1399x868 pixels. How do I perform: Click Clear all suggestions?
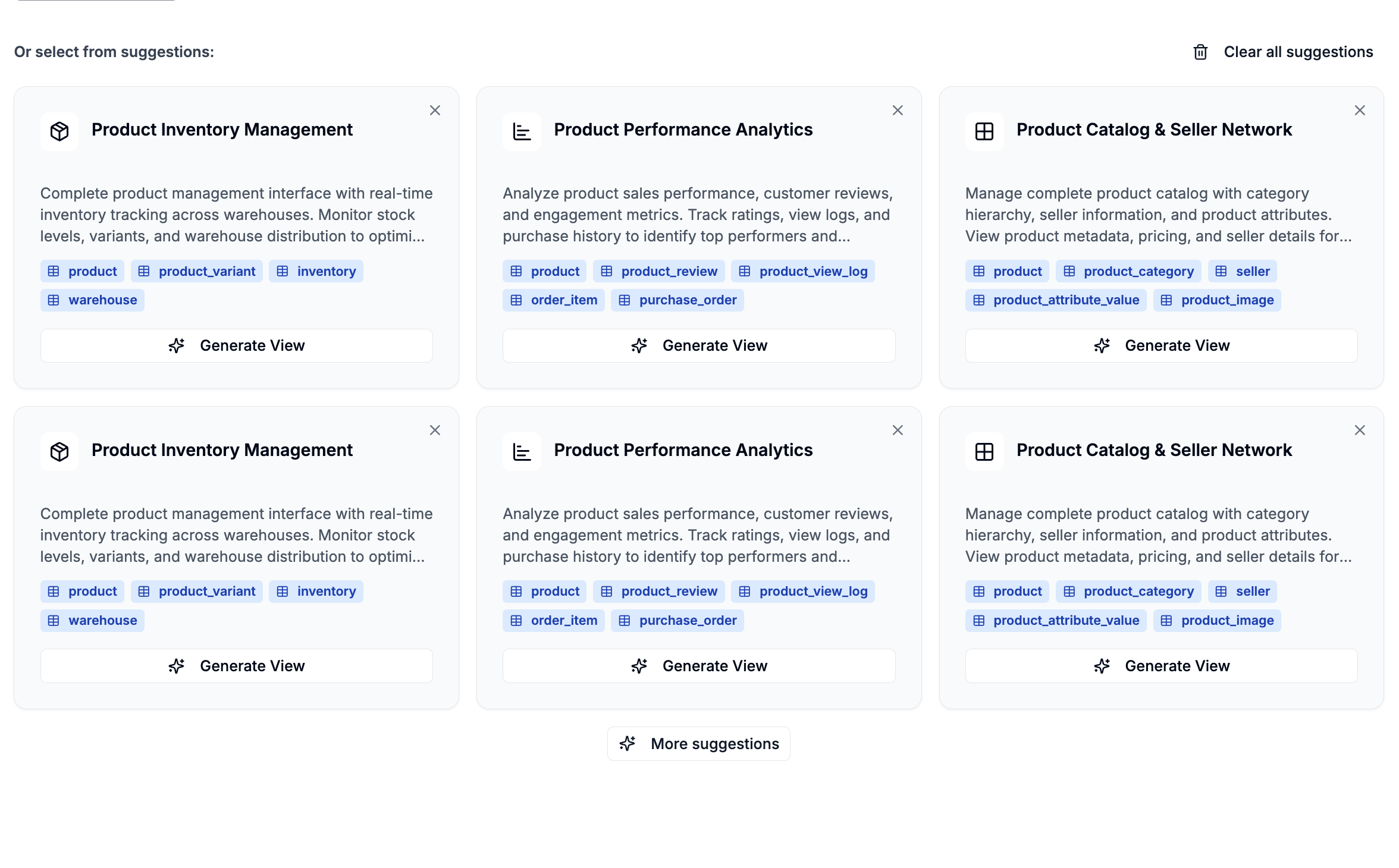pyautogui.click(x=1298, y=52)
